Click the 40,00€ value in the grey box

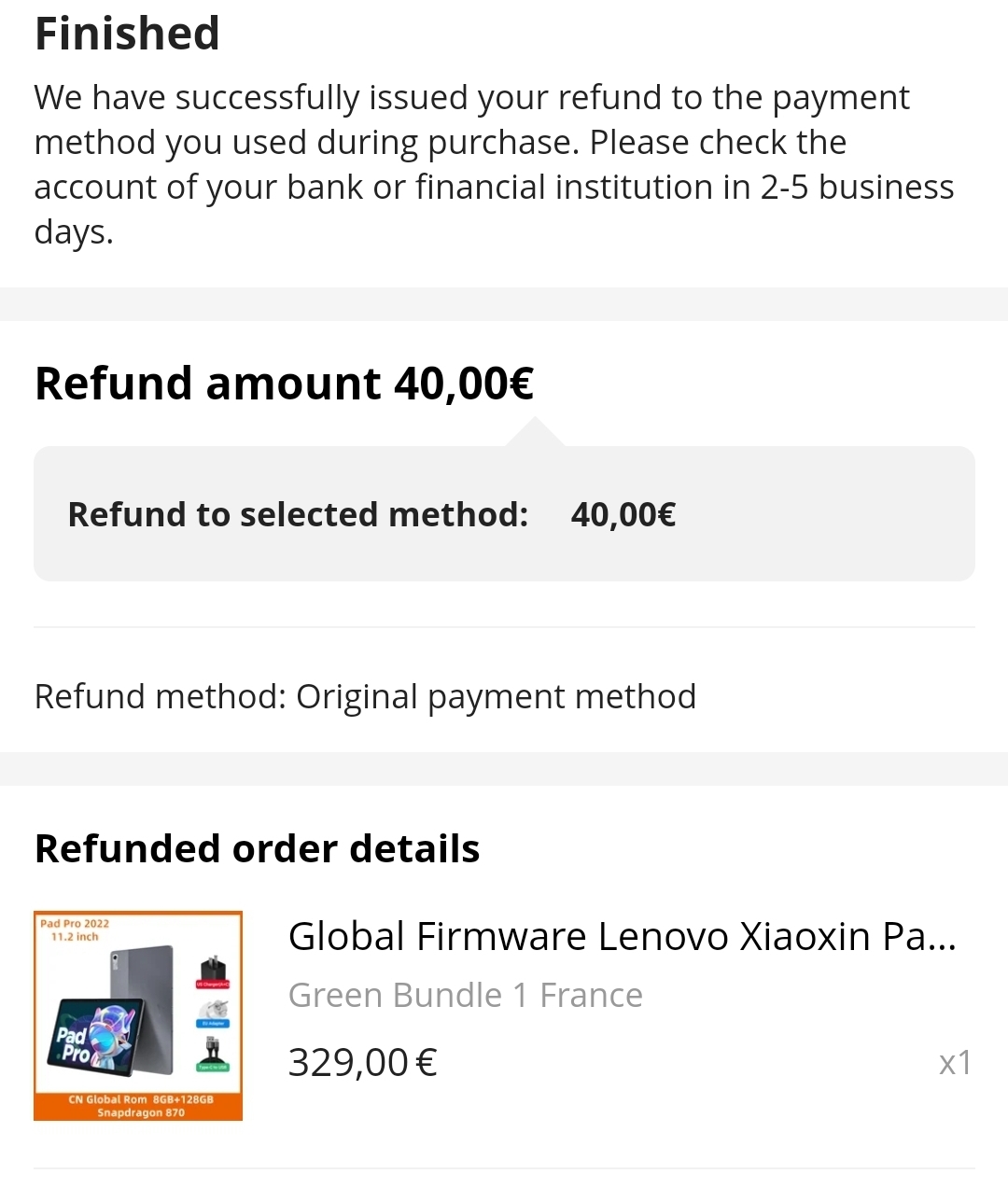click(x=623, y=514)
